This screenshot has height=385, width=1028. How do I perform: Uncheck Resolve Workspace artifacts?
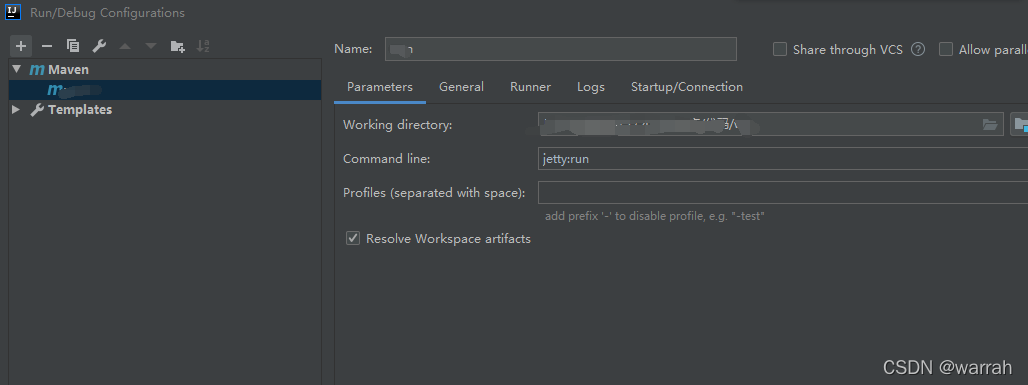(353, 238)
